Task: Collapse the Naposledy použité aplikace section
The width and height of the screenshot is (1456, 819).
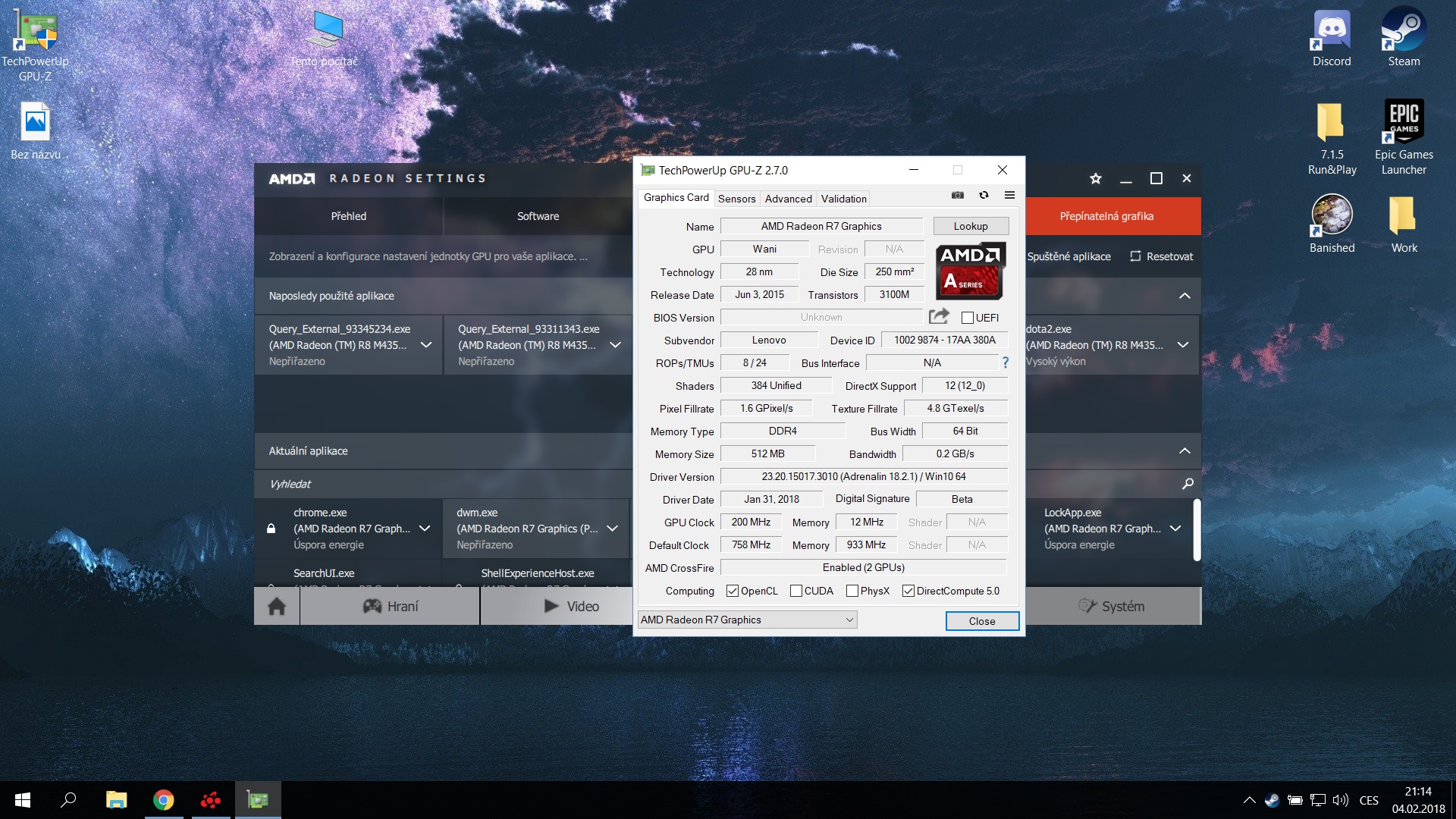Action: pyautogui.click(x=1185, y=296)
